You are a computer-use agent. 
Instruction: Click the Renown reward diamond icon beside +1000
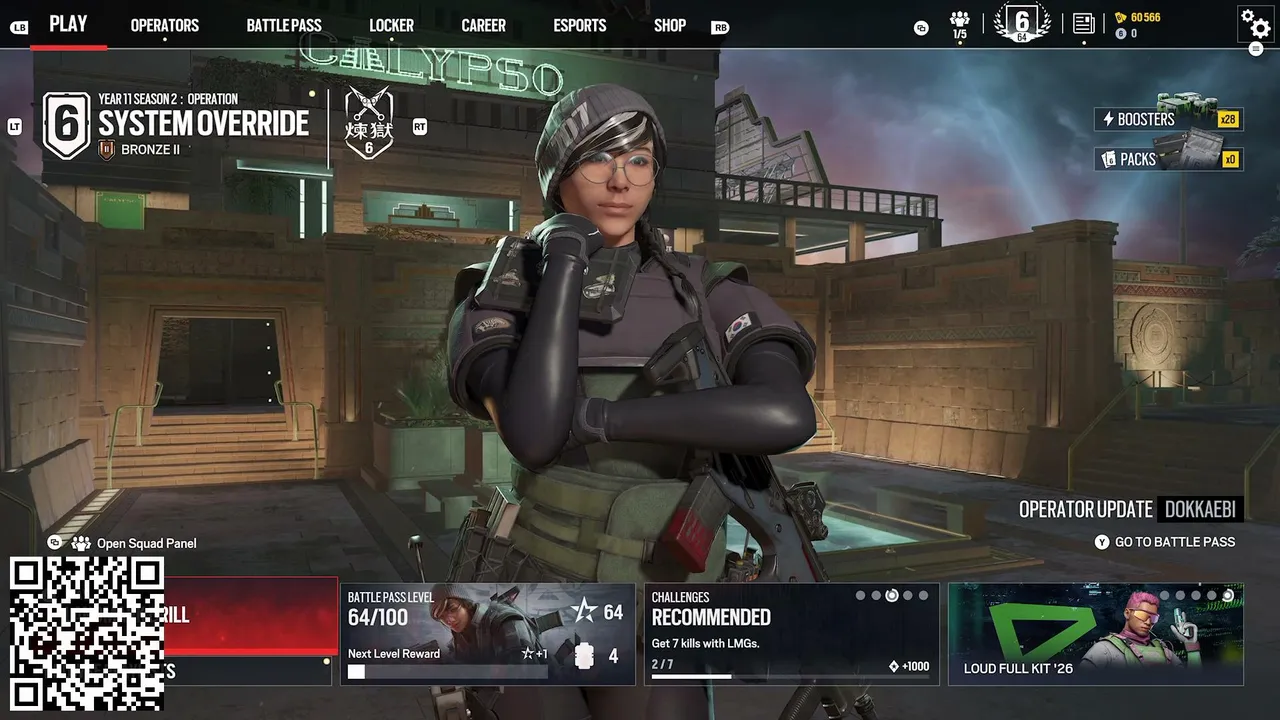pyautogui.click(x=894, y=666)
